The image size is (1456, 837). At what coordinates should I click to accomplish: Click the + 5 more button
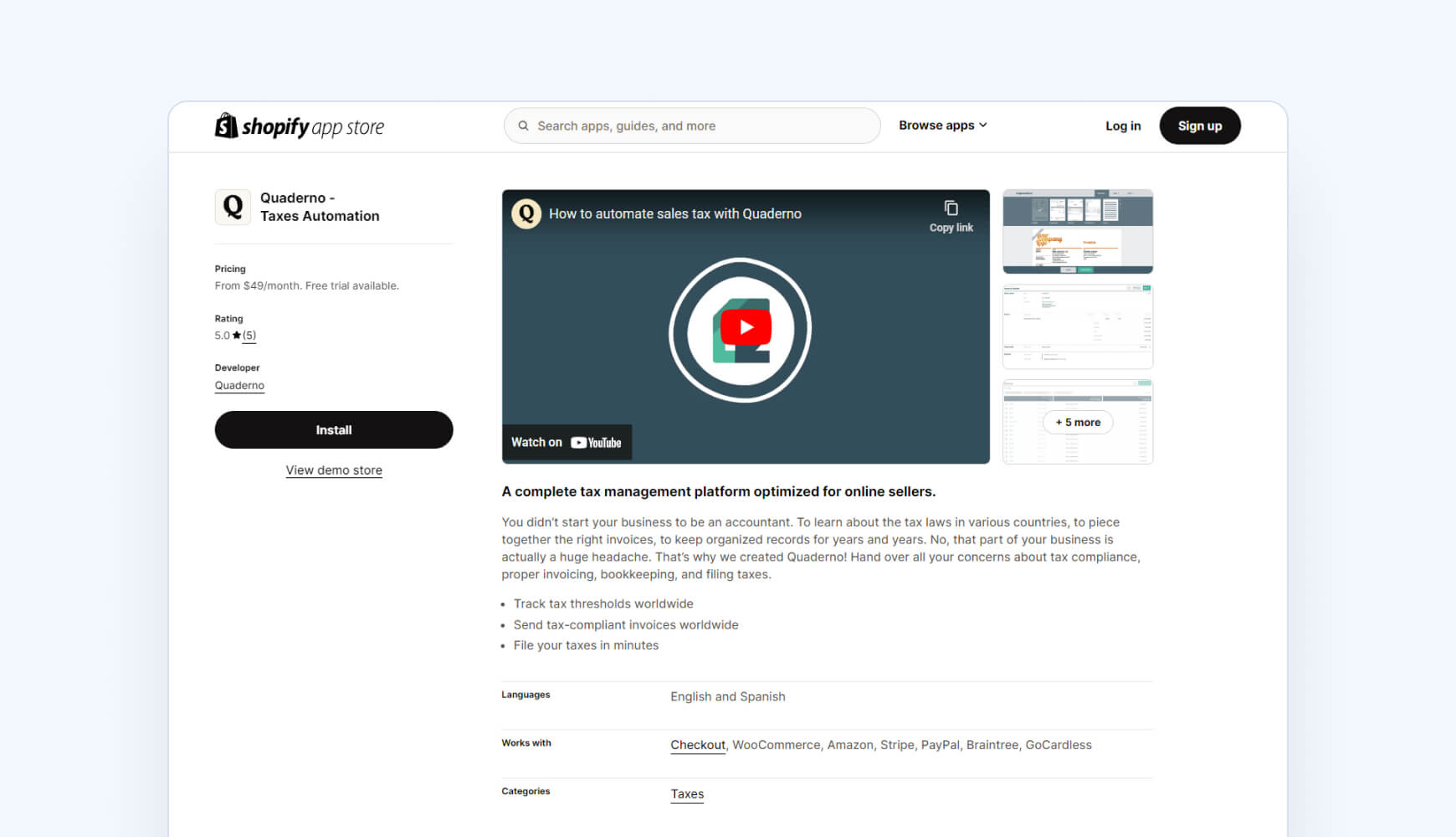(1078, 422)
